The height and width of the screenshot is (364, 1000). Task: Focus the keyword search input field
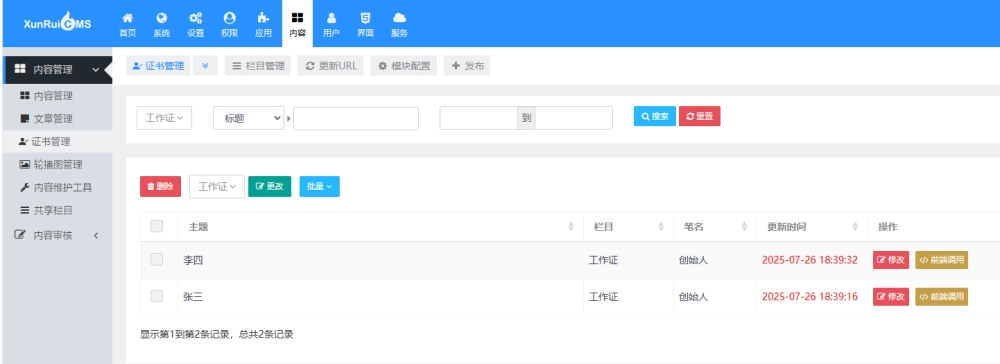coord(356,118)
